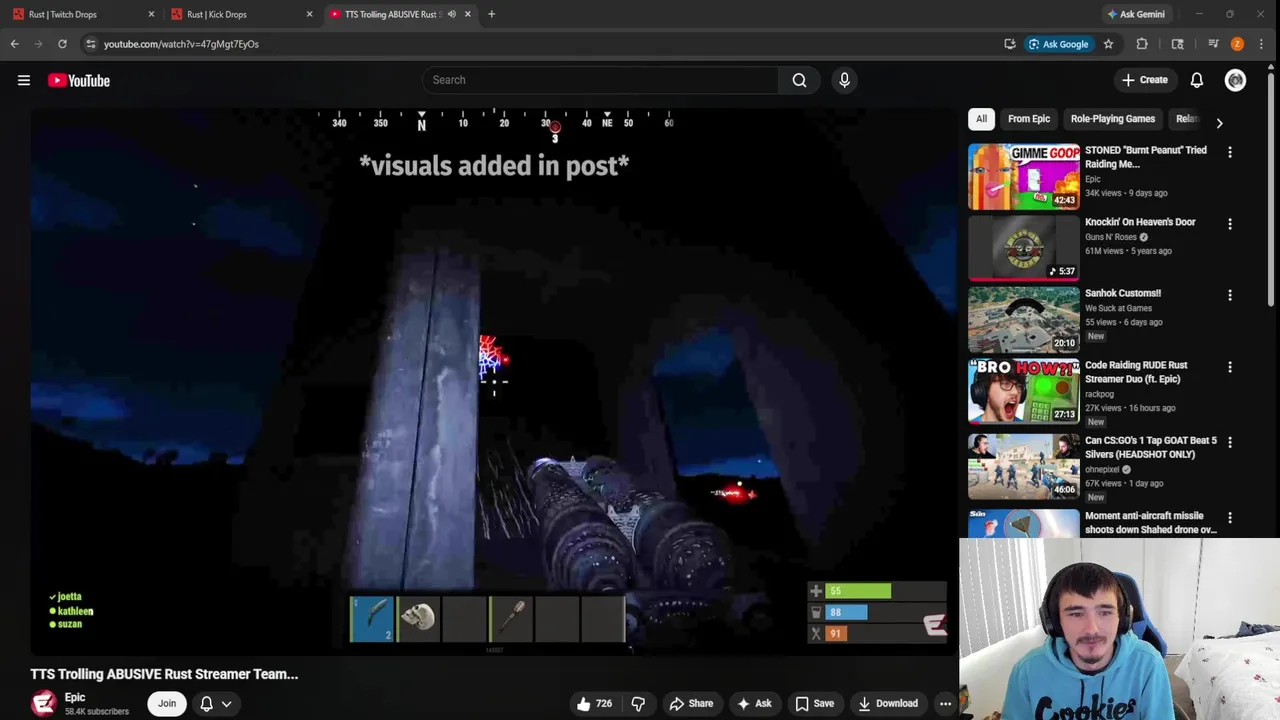Viewport: 1280px width, 720px height.
Task: Click the Ask button
Action: tap(754, 704)
